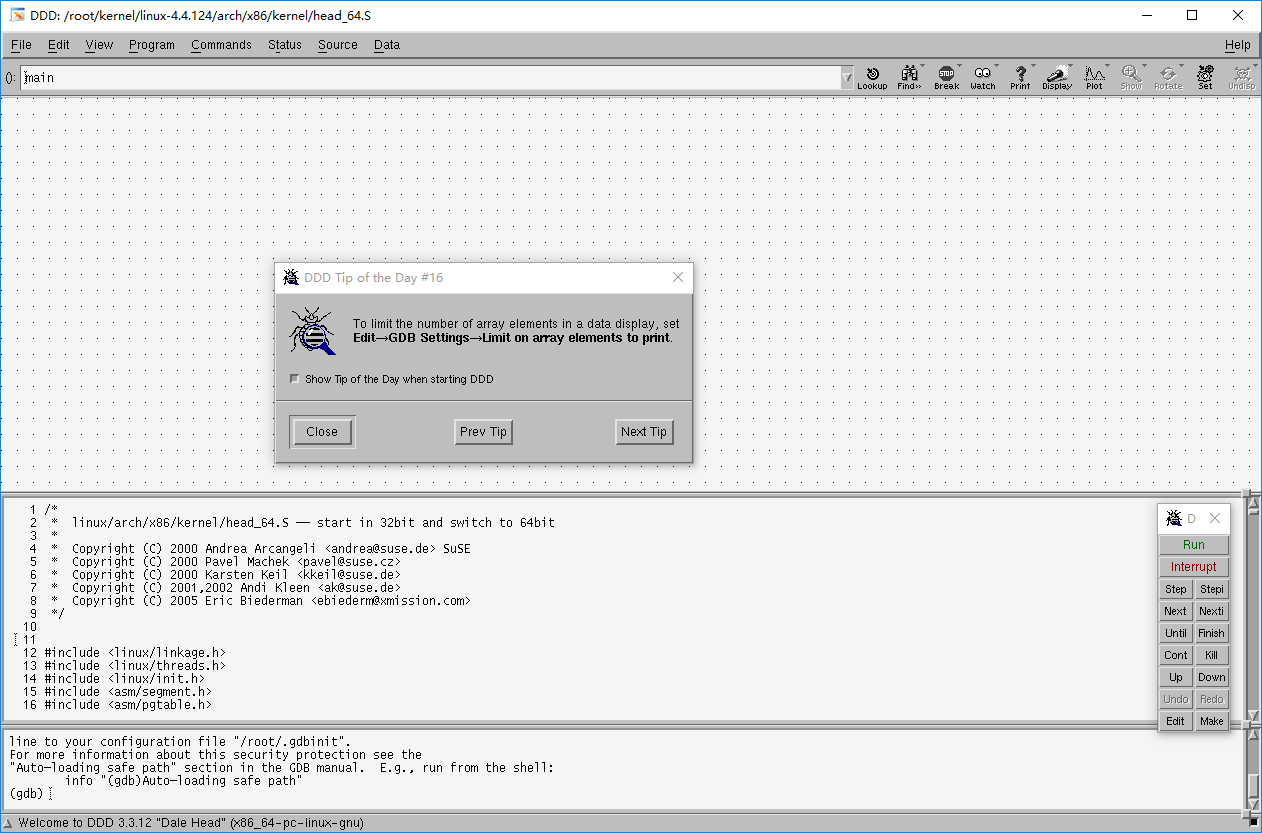
Task: Click the Next command button
Action: click(1176, 611)
